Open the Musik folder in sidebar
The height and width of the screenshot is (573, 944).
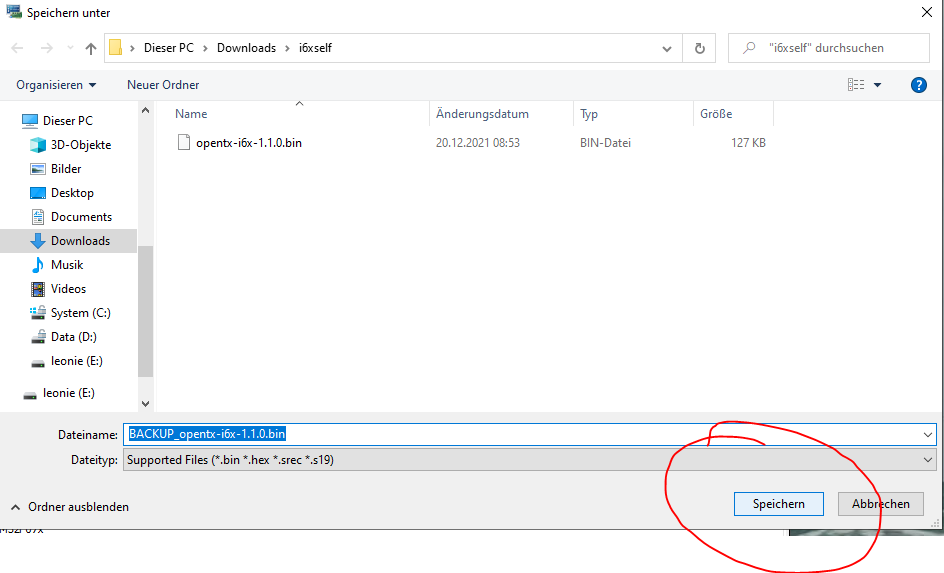point(67,265)
